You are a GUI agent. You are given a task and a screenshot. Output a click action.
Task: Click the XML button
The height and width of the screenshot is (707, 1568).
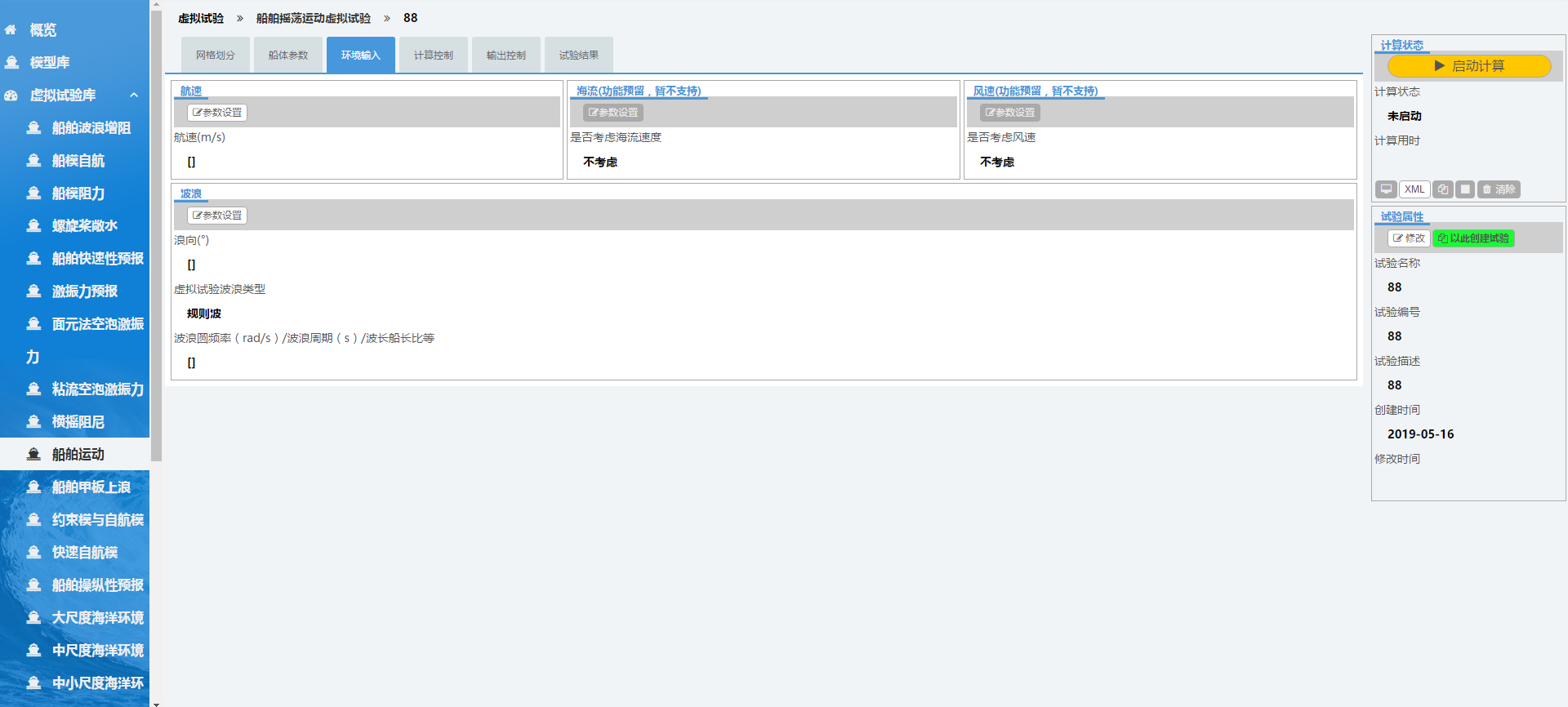(x=1414, y=189)
